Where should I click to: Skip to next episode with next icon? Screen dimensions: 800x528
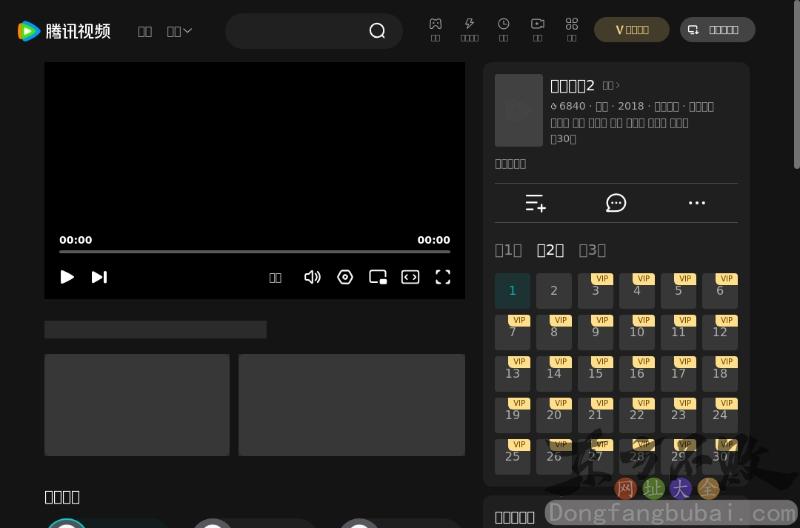point(99,277)
